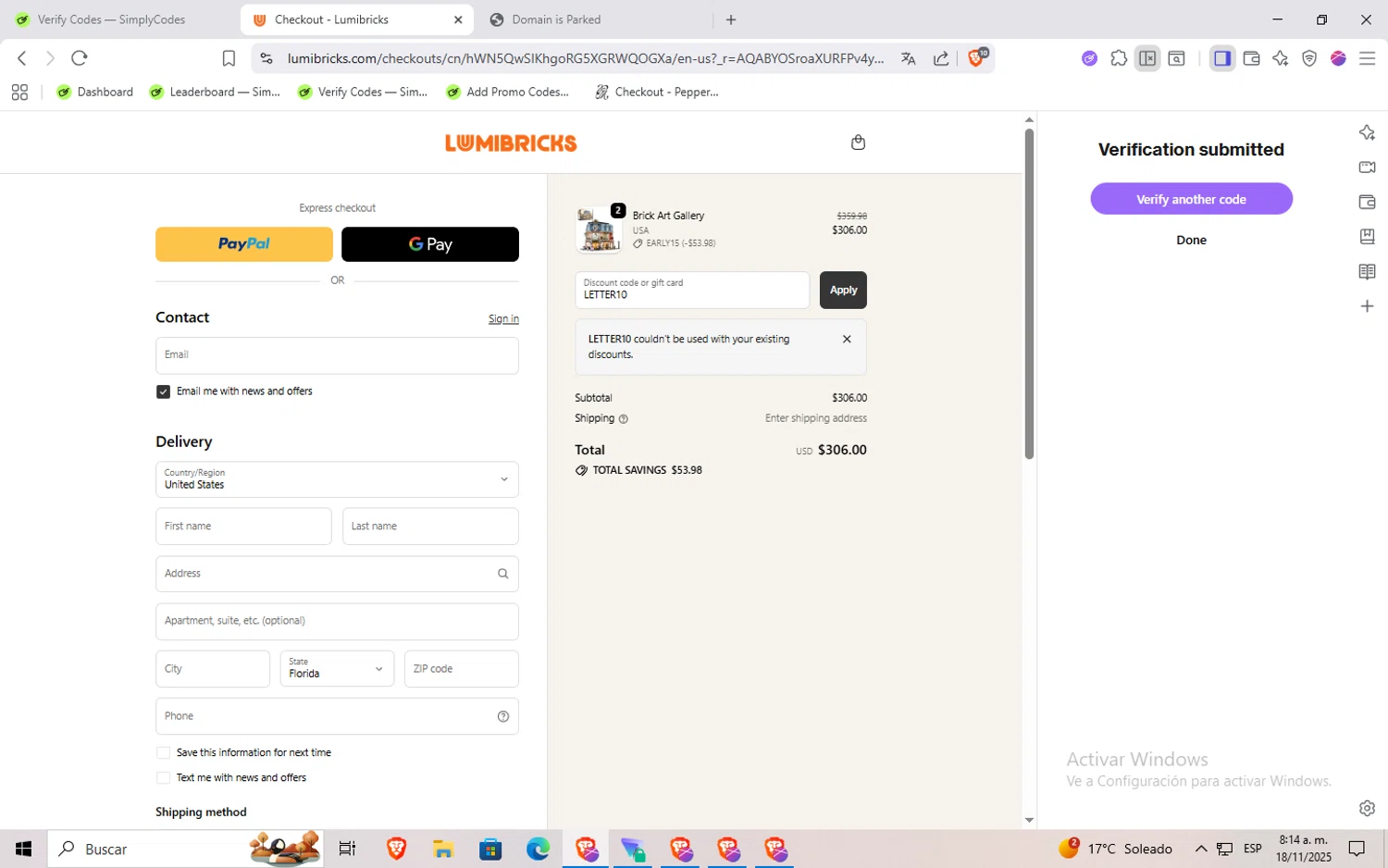This screenshot has height=868, width=1388.
Task: Switch to Verify Codes — SimplyCodes tab
Action: pos(113,19)
